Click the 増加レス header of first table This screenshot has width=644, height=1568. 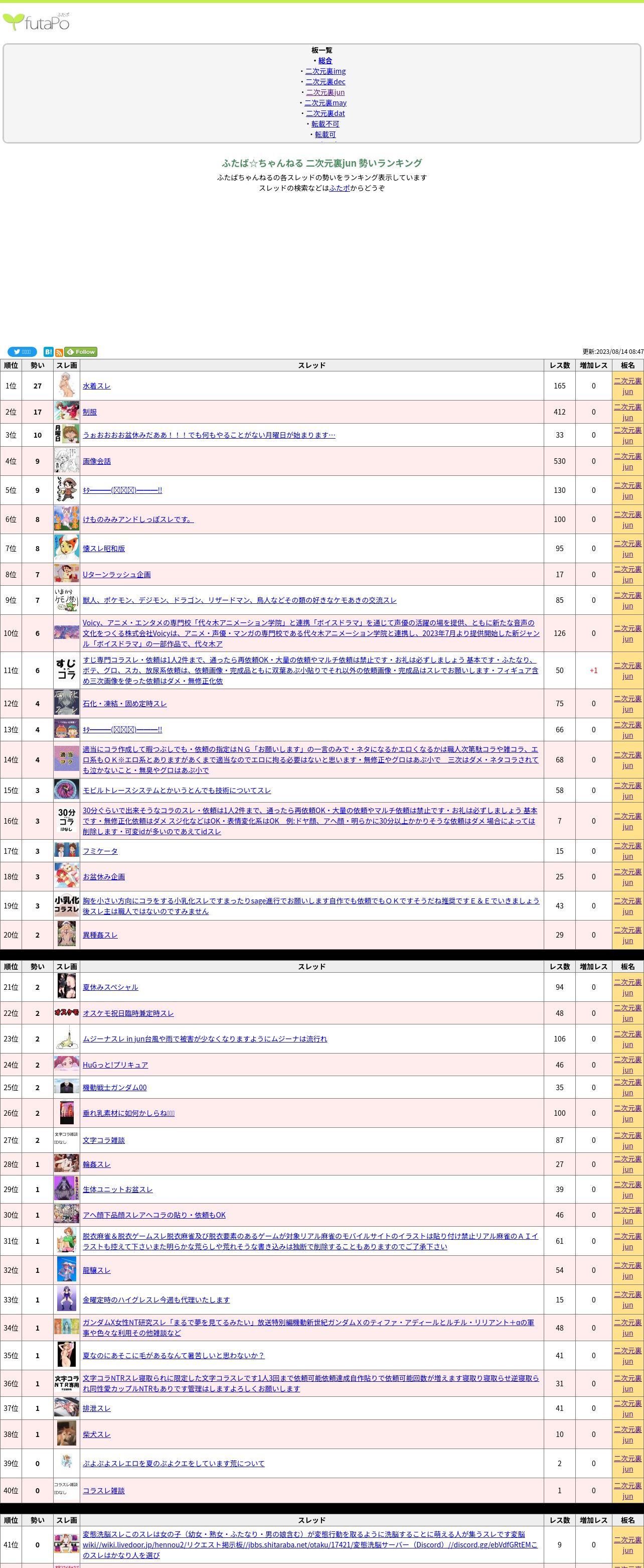(x=593, y=365)
